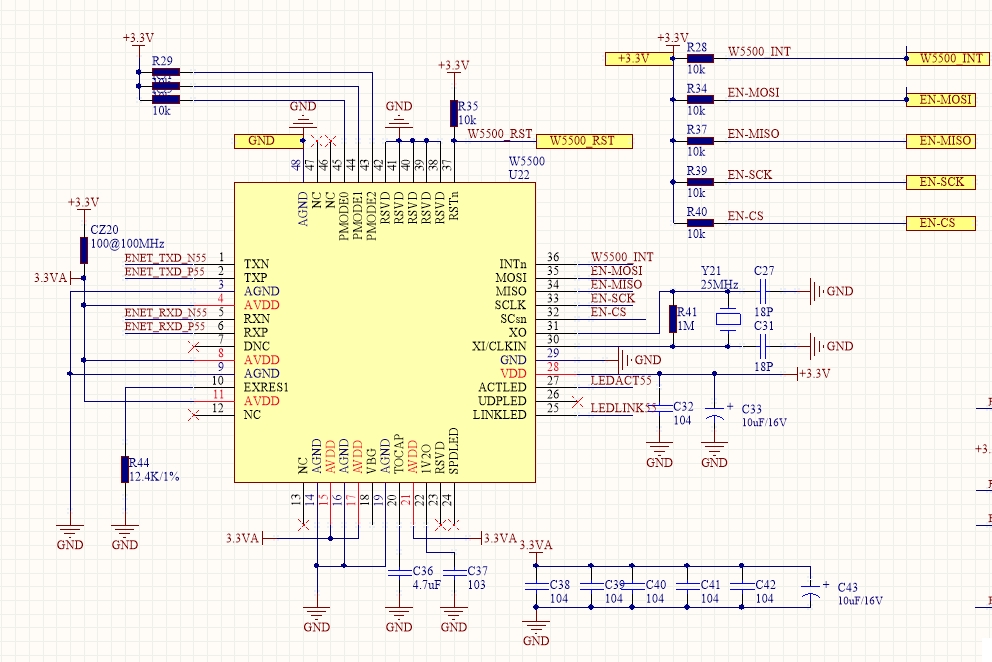Click the PMODE0 pin name

[x=344, y=216]
